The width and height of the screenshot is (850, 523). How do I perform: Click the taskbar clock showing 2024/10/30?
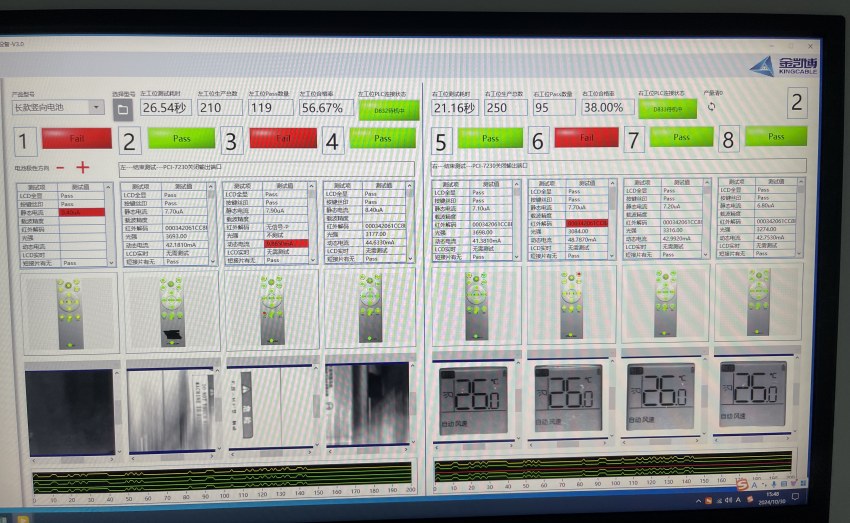pos(772,498)
